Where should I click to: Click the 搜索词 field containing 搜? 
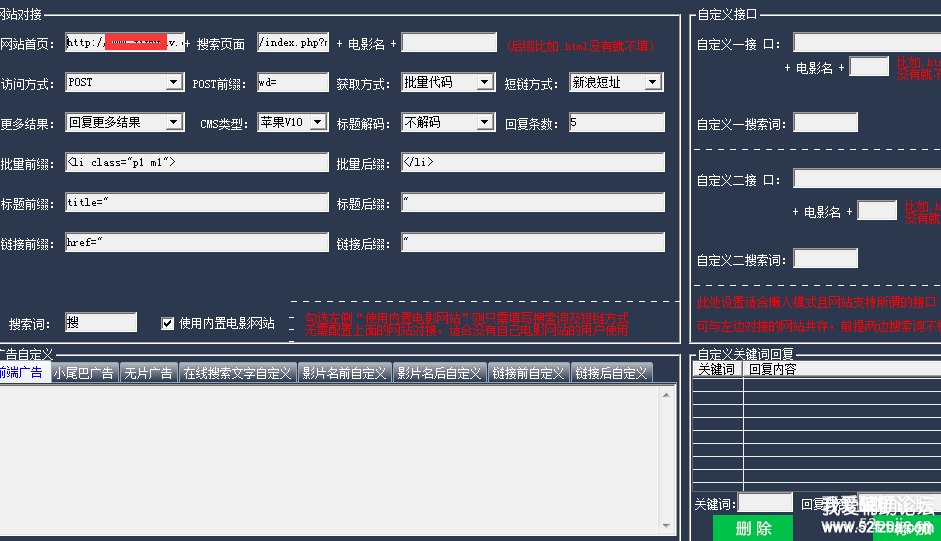[x=101, y=322]
